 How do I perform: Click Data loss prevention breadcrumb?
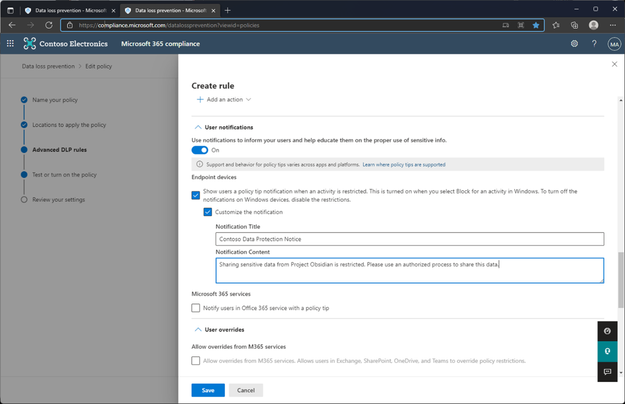48,66
